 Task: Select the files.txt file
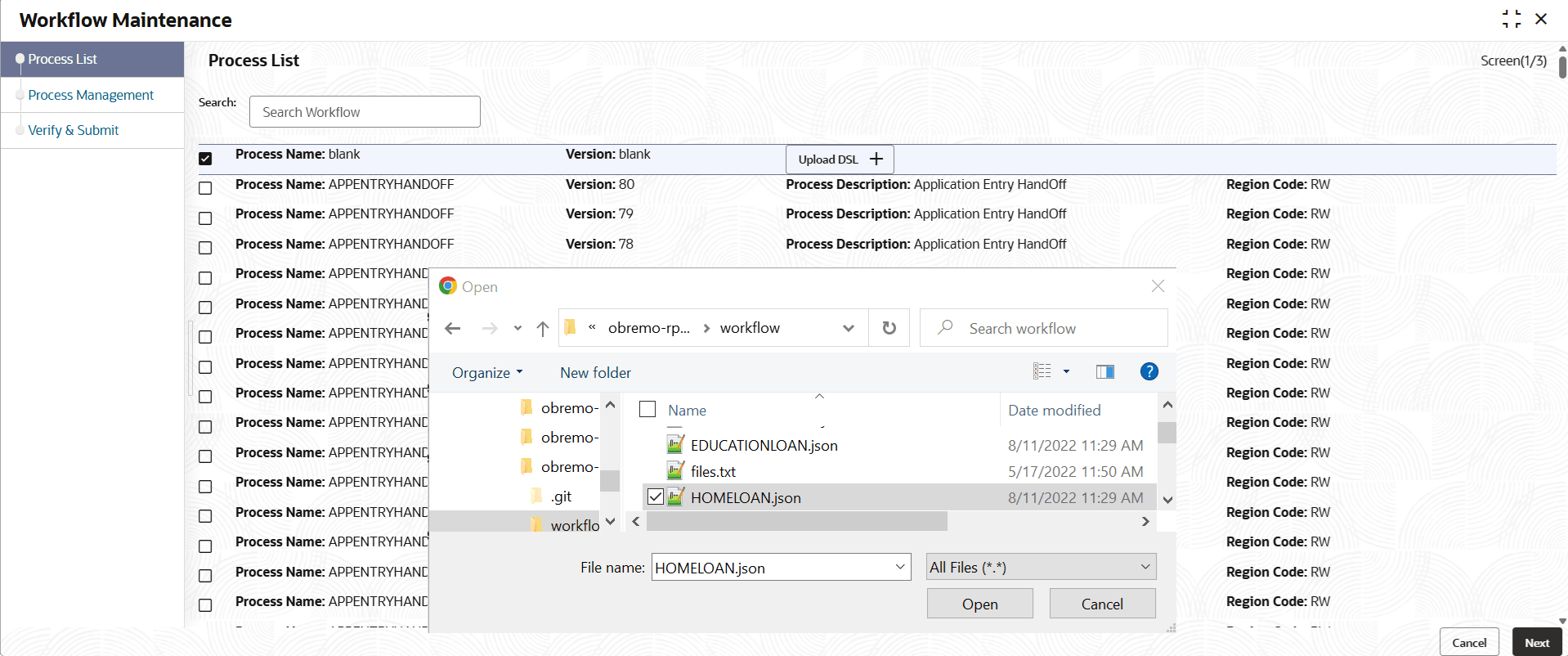pos(713,472)
